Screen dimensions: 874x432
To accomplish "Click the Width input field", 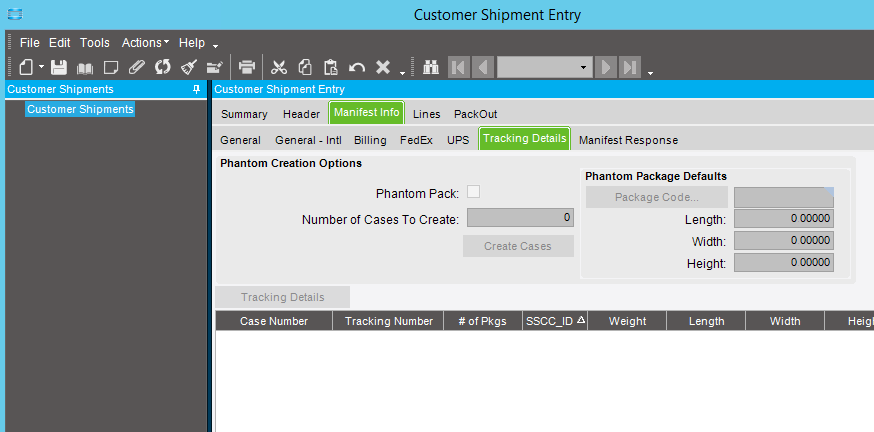I will 784,241.
